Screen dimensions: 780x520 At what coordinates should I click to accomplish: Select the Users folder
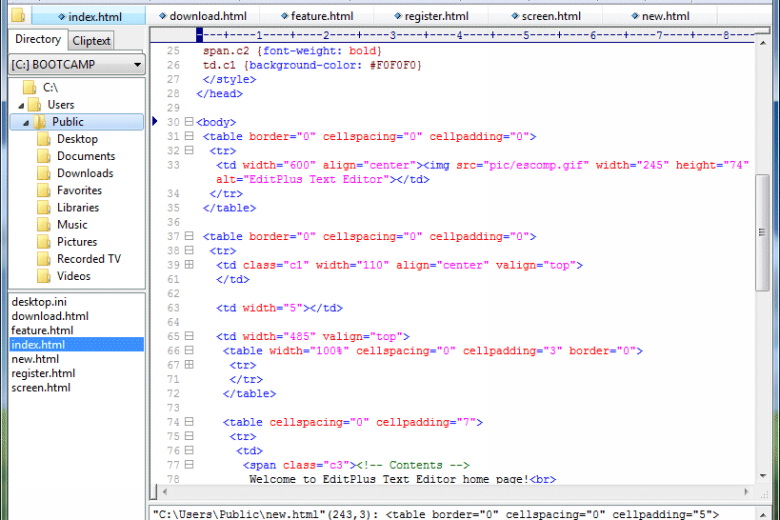click(61, 105)
